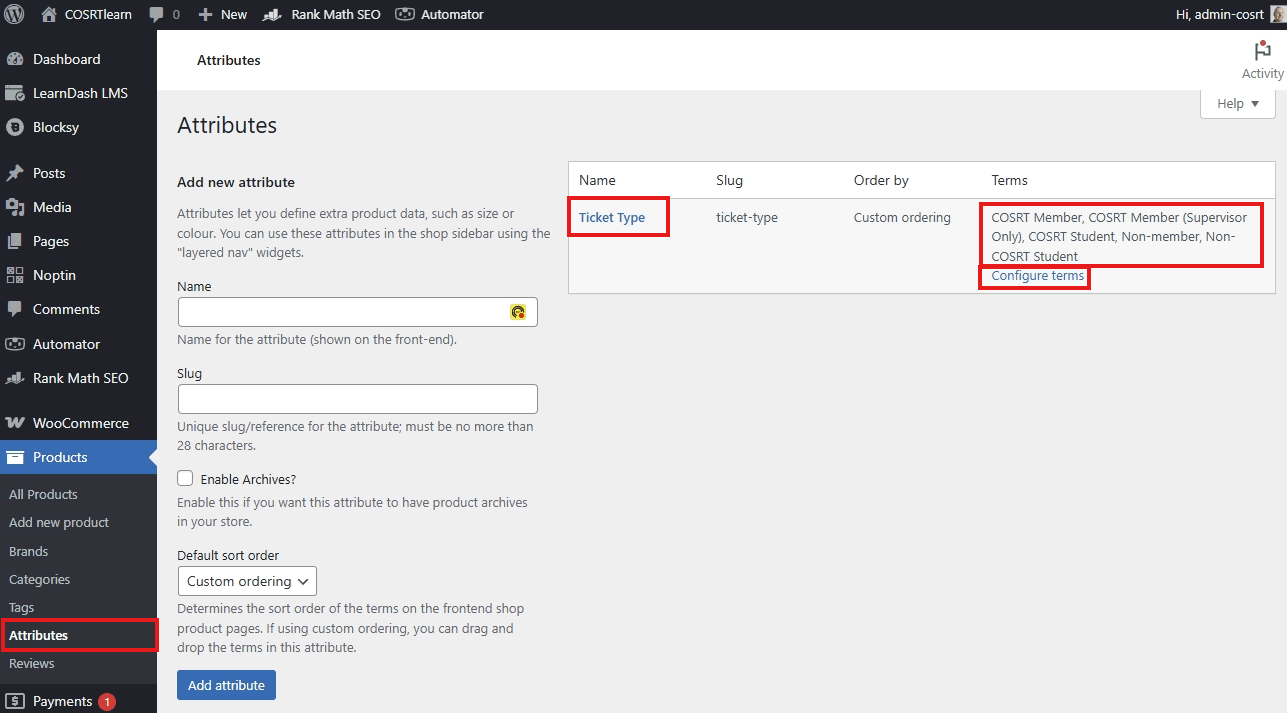Click the plus New icon in admin bar
This screenshot has width=1287, height=713.
click(x=206, y=14)
